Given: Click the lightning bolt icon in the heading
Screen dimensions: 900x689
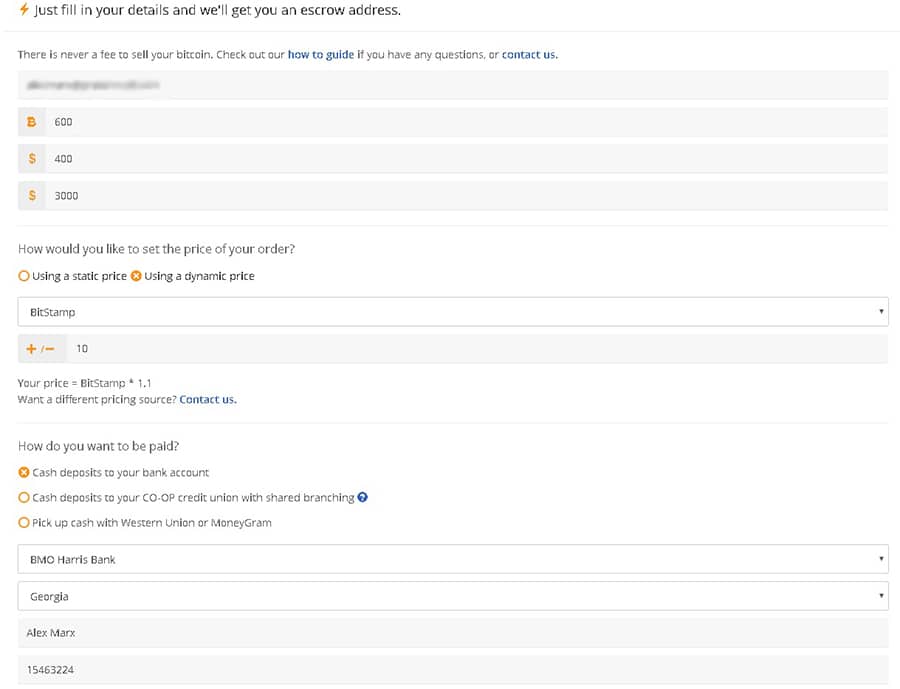Looking at the screenshot, I should 24,10.
